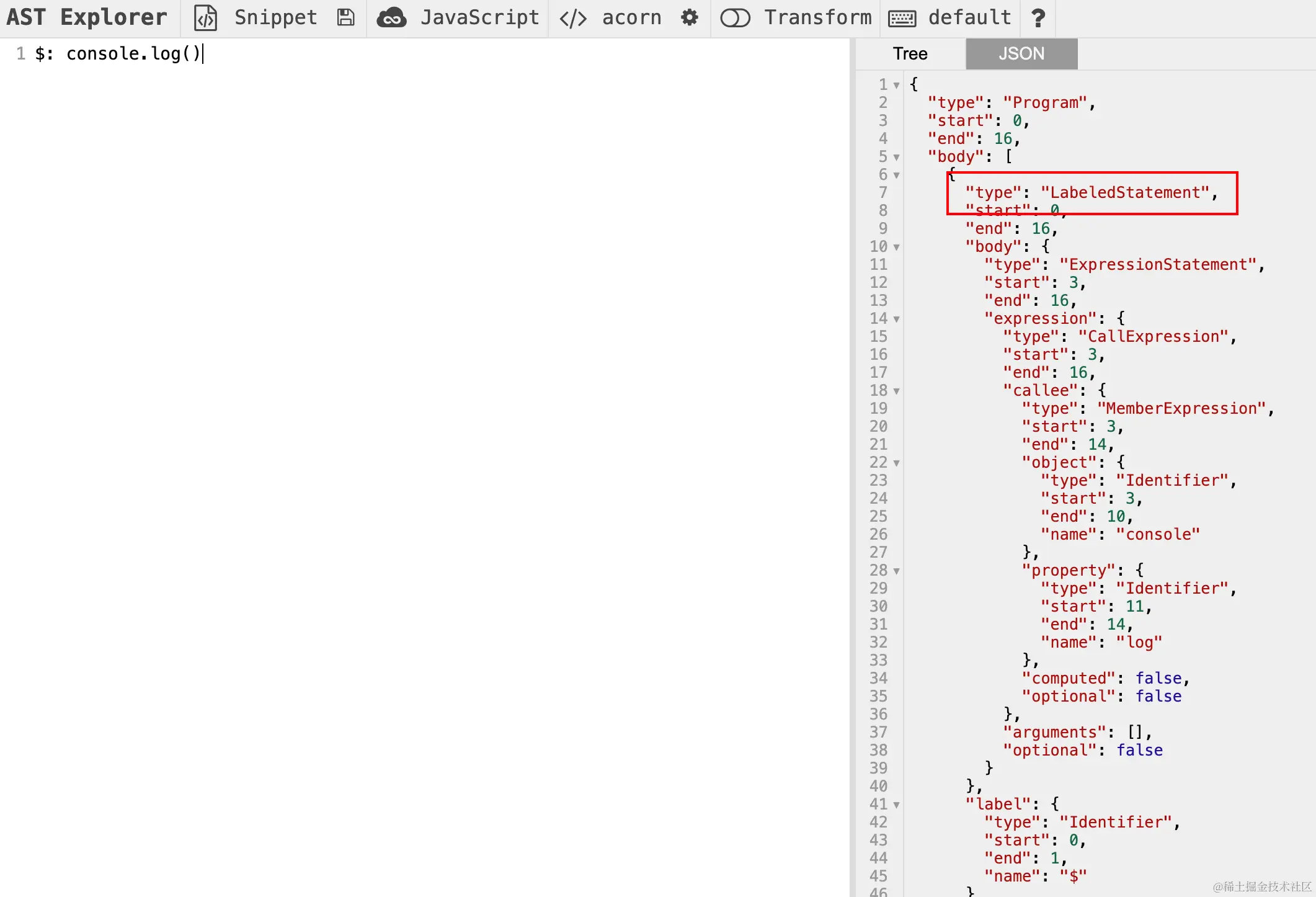Fold the callee object on line 18
Screen dimensions: 1316x897
point(896,391)
